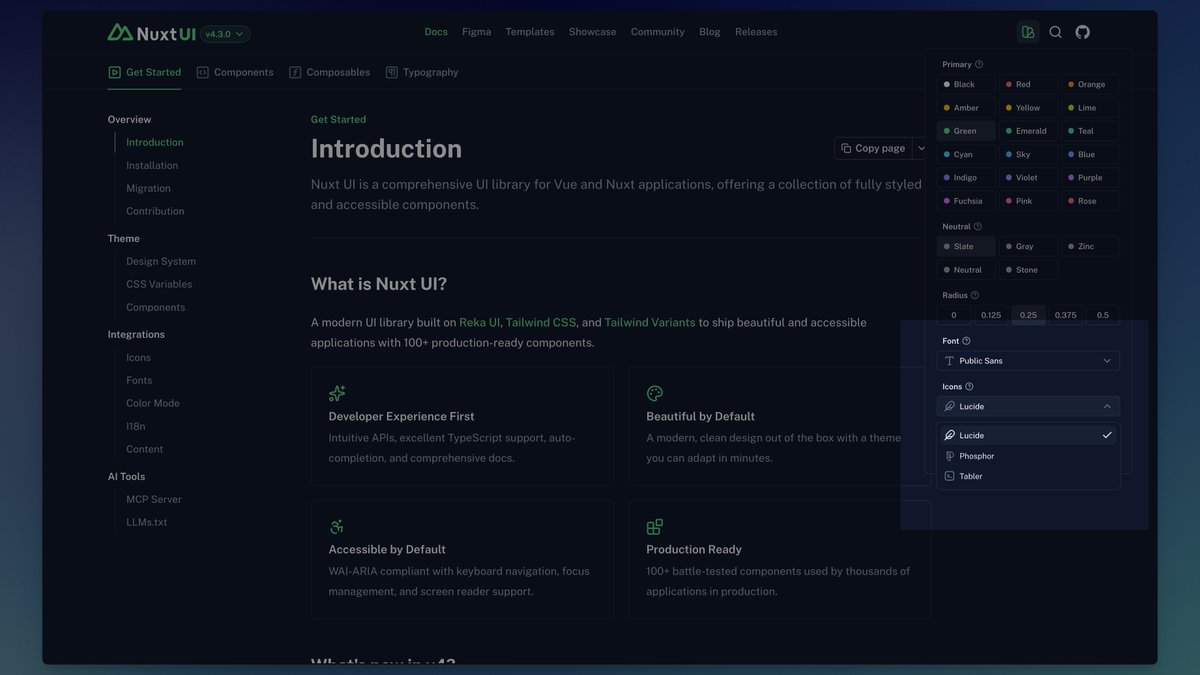Image resolution: width=1200 pixels, height=675 pixels.
Task: Set neutral color to Zinc
Action: [1090, 247]
